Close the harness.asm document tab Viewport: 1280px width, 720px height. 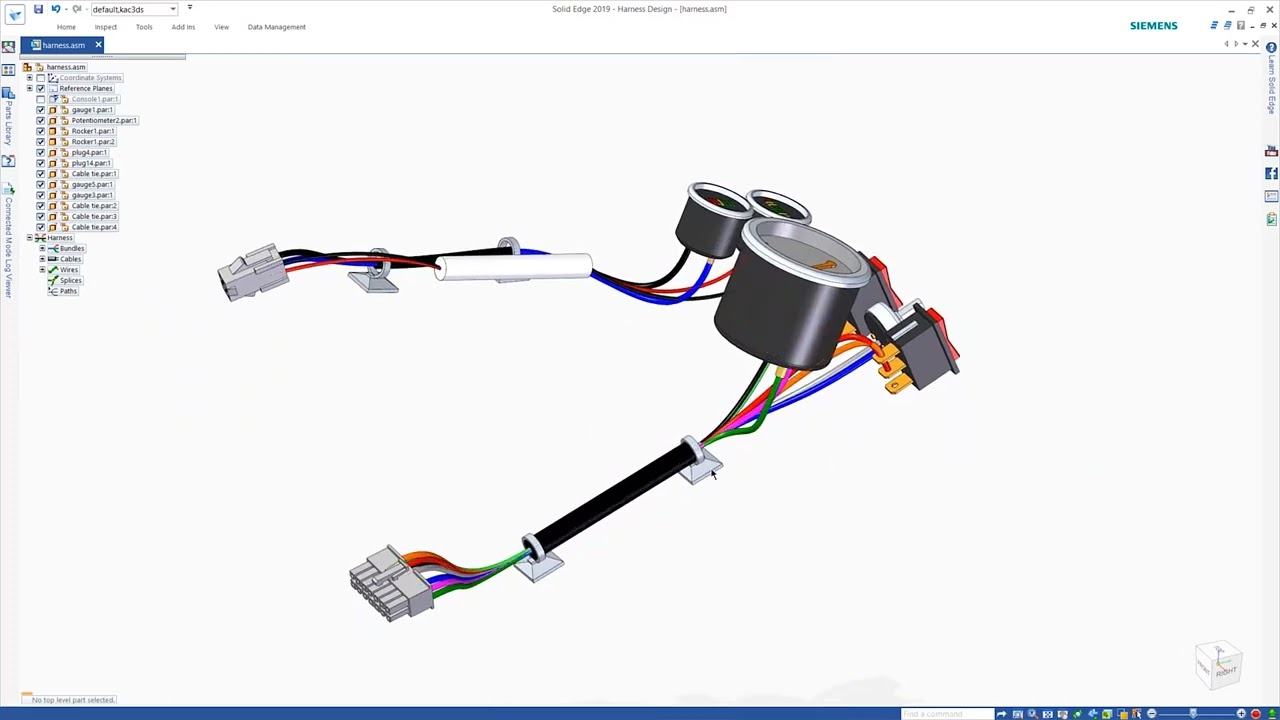click(x=98, y=45)
